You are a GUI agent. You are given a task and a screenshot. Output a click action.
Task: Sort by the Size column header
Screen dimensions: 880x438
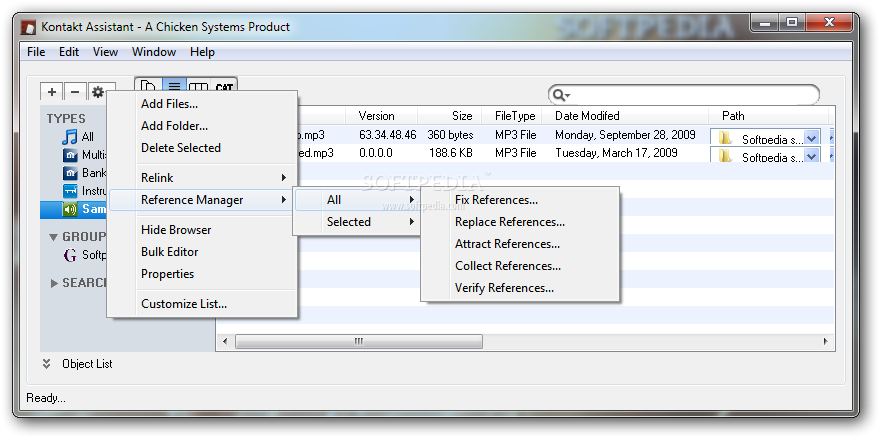pyautogui.click(x=449, y=116)
